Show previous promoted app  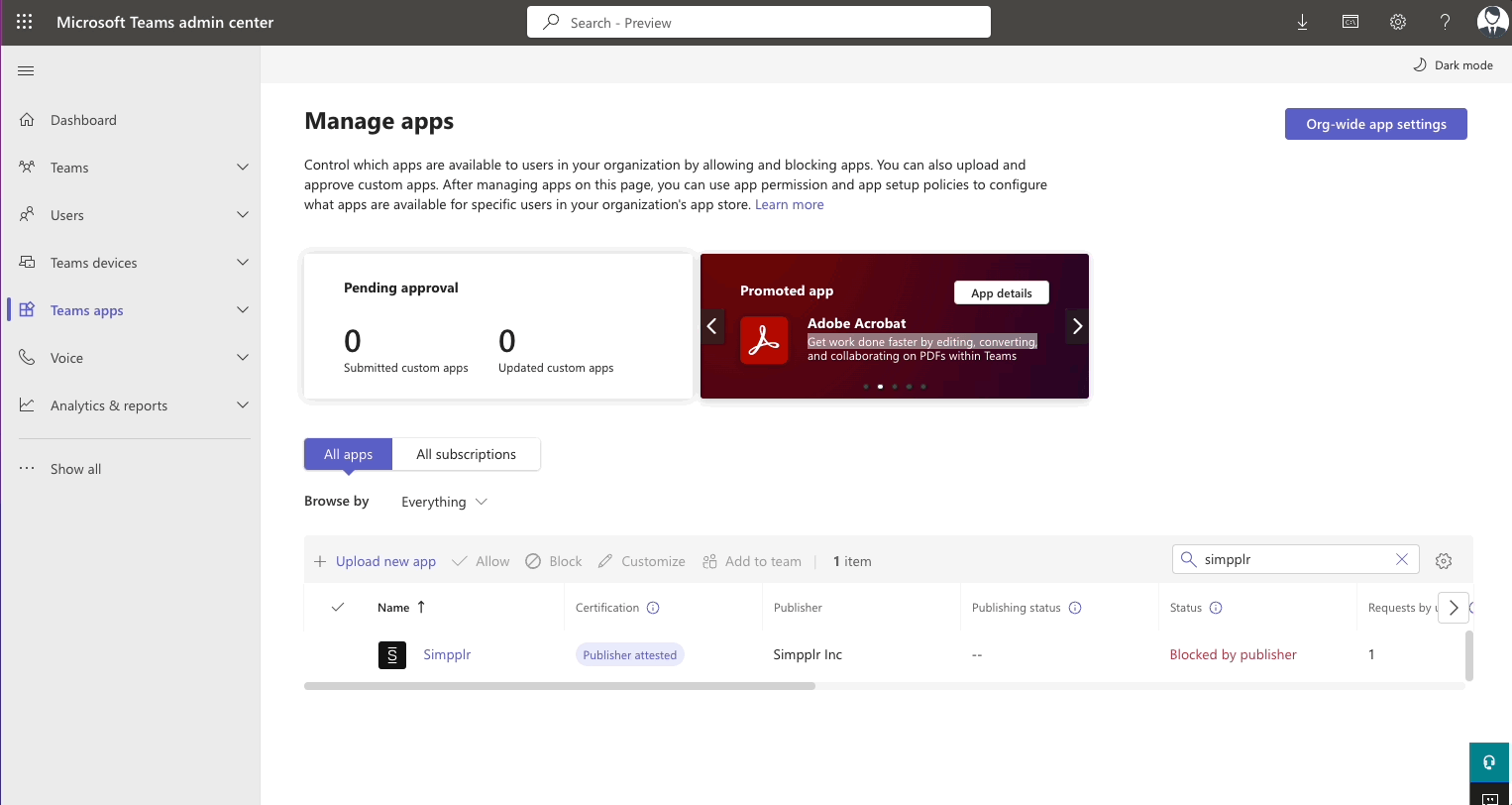coord(711,326)
